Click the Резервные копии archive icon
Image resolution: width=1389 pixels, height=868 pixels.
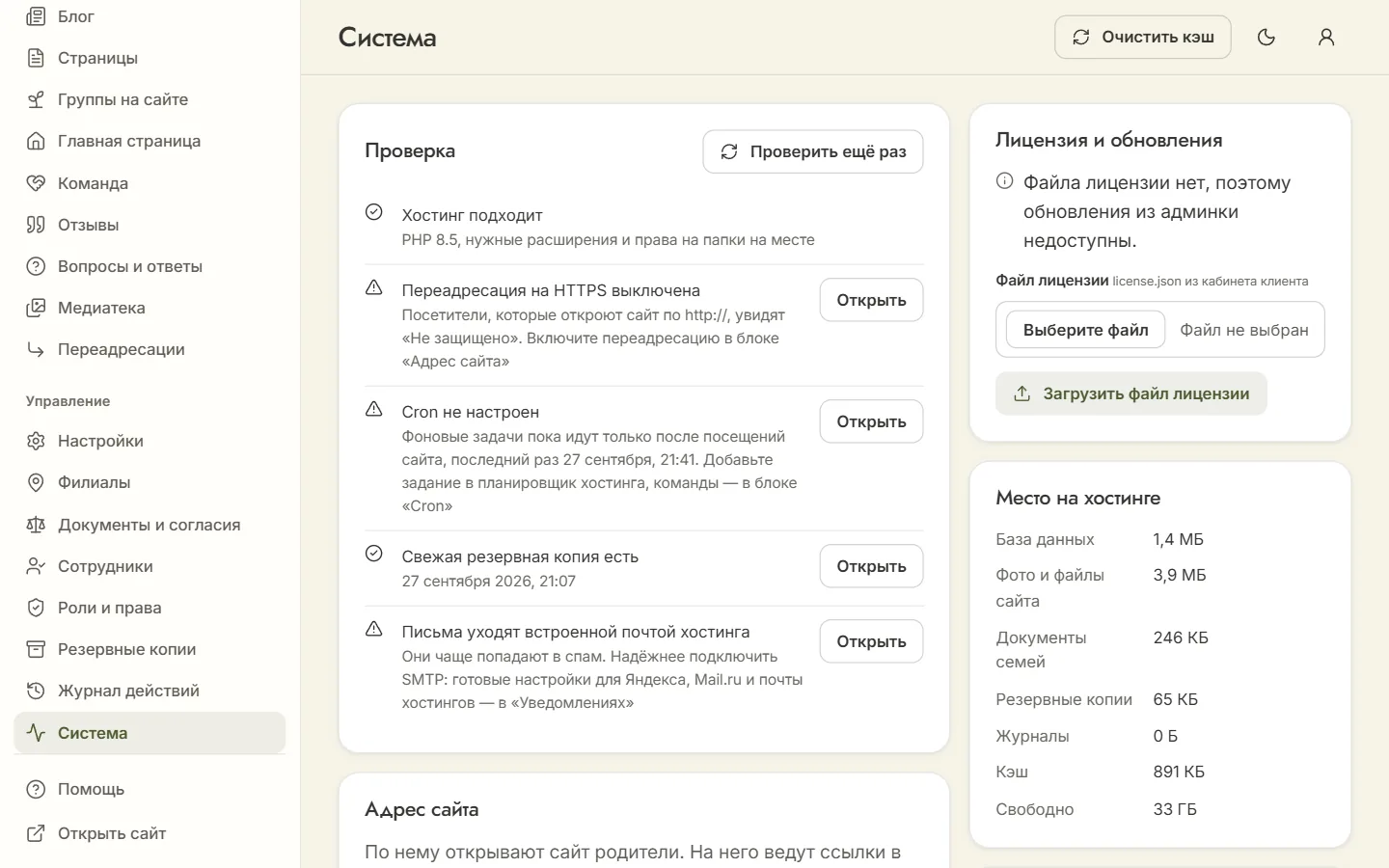pos(36,649)
